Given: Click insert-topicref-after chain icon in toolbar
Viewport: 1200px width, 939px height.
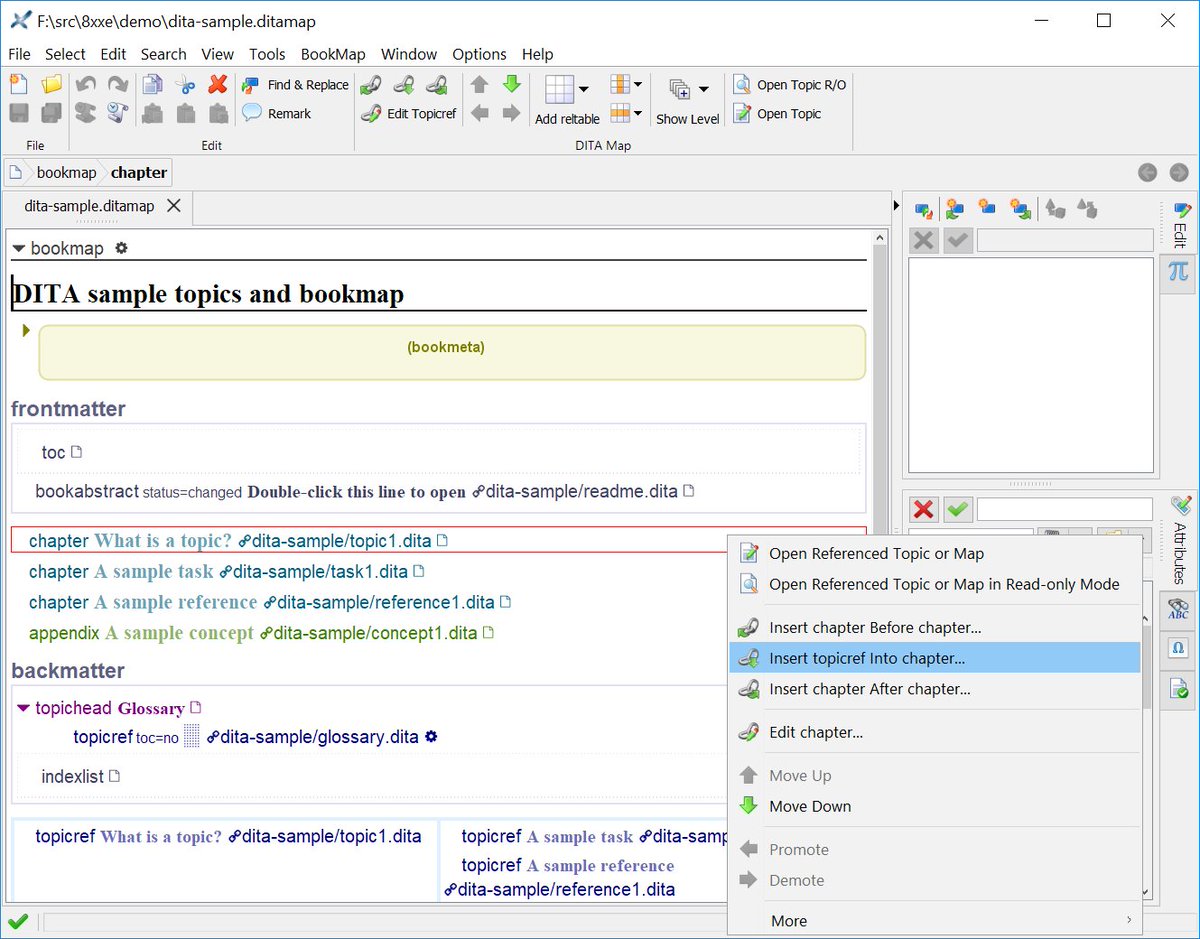Looking at the screenshot, I should point(437,85).
